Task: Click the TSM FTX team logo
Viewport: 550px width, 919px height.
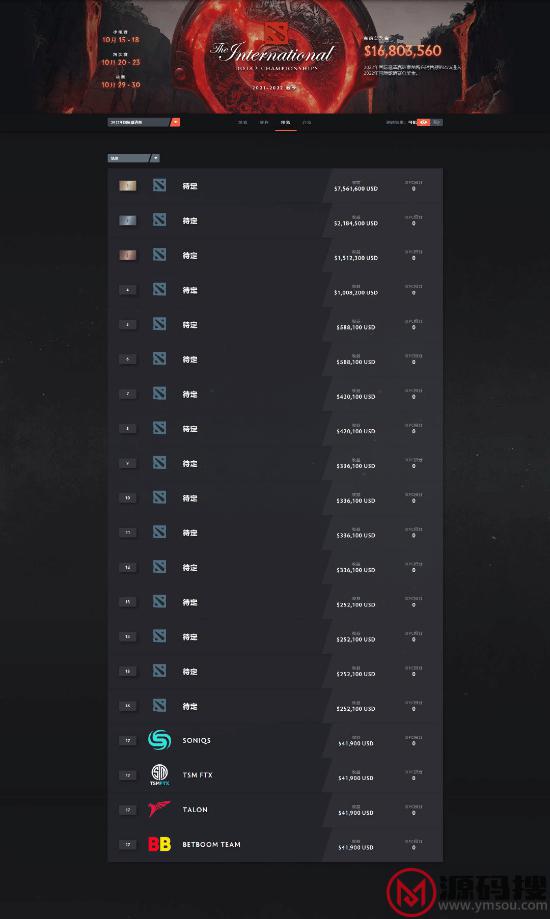Action: [159, 775]
